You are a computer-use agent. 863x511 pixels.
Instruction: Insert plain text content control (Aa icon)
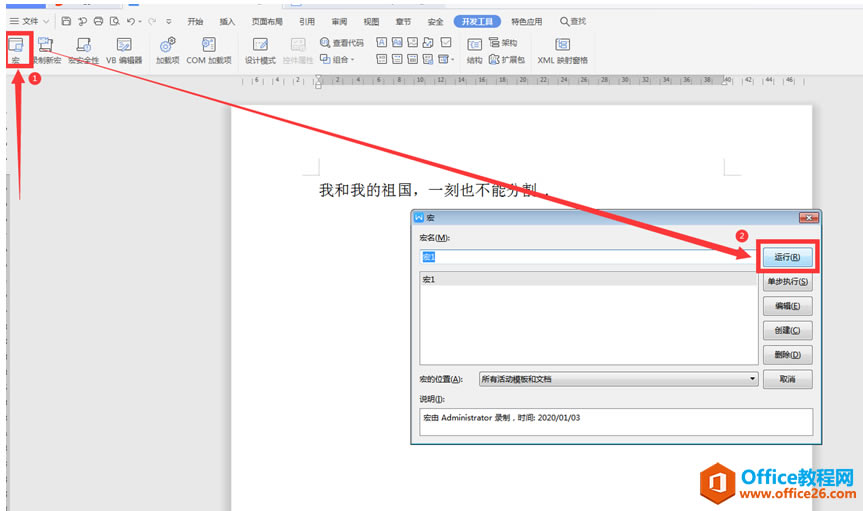pyautogui.click(x=397, y=42)
